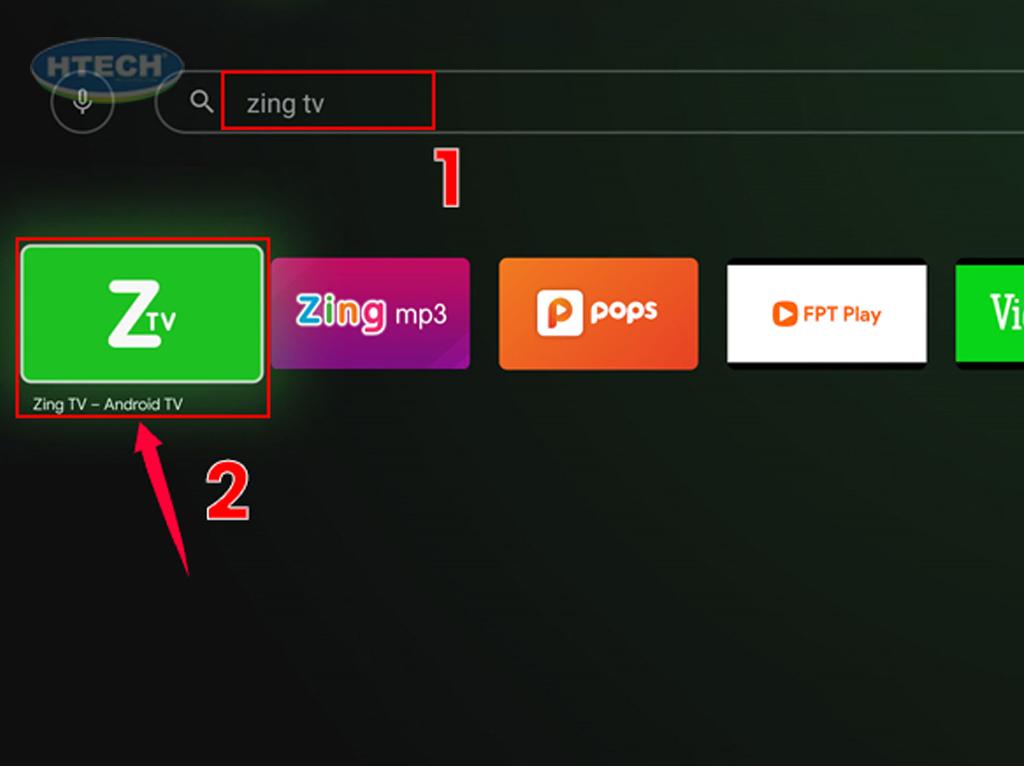1024x768 pixels.
Task: Open the orange POPS app tile
Action: point(598,313)
